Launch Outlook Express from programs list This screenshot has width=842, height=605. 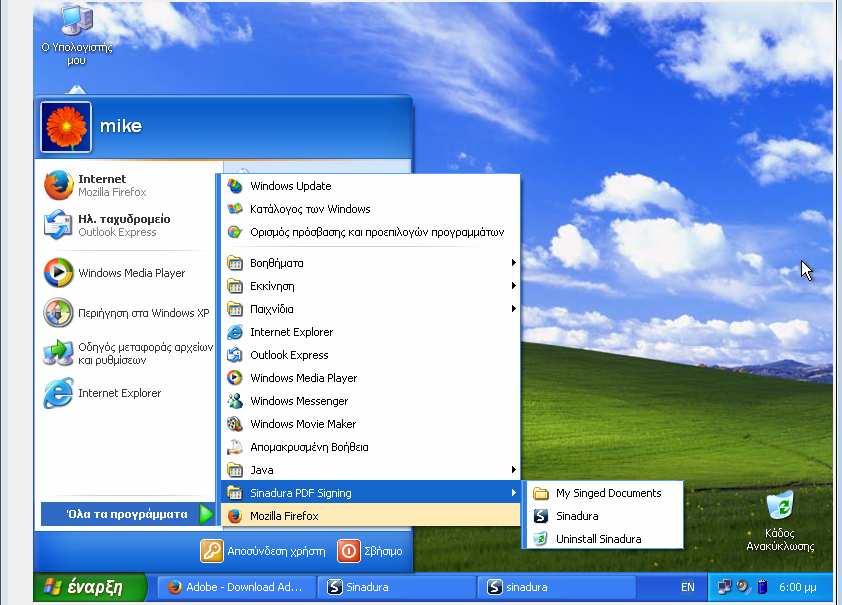coord(371,355)
